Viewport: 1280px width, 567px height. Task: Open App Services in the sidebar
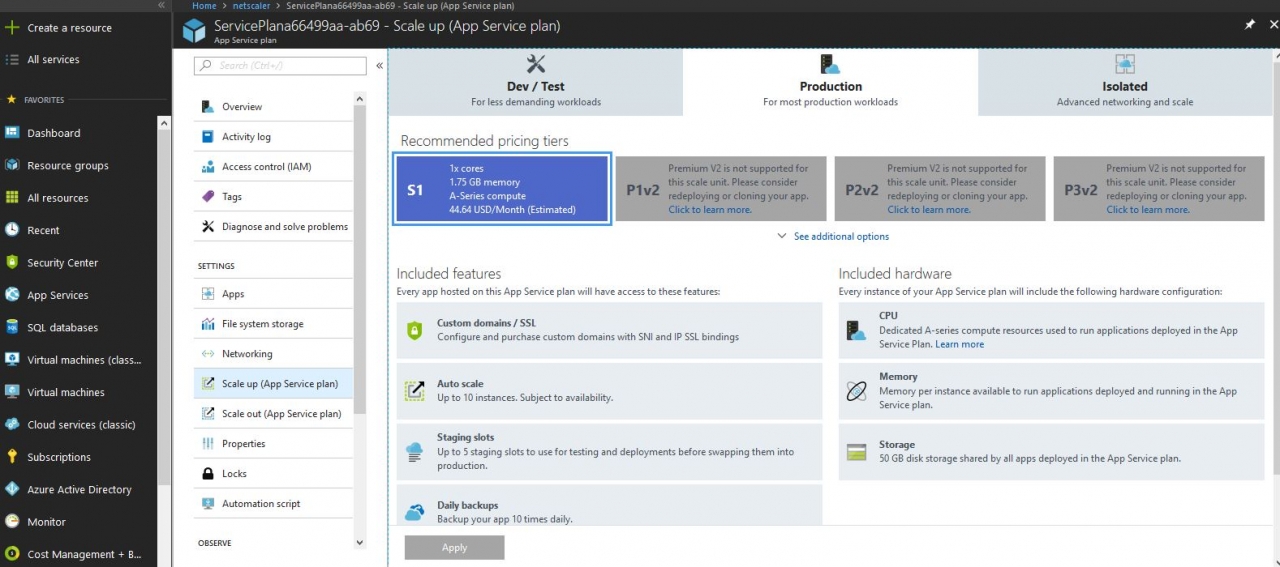tap(58, 295)
